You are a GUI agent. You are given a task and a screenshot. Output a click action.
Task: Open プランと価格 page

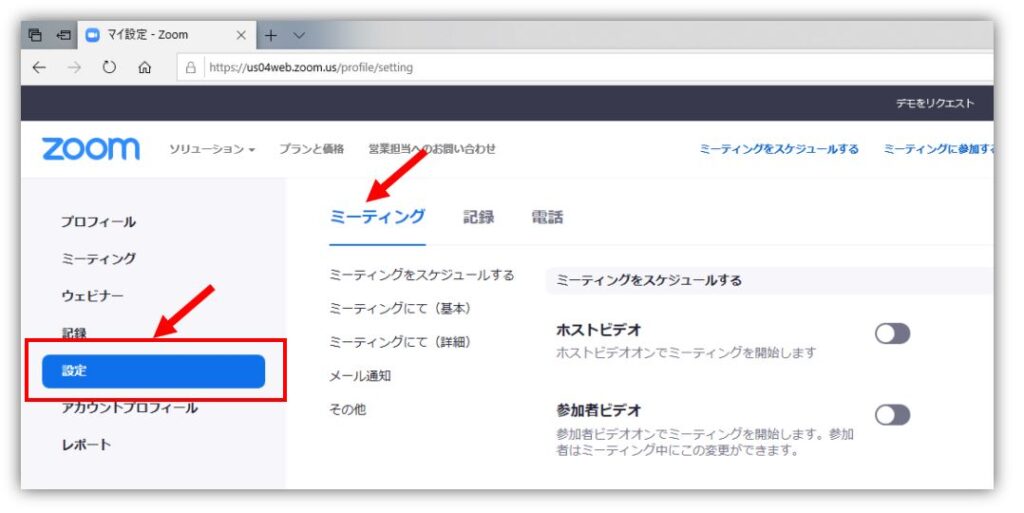(312, 149)
